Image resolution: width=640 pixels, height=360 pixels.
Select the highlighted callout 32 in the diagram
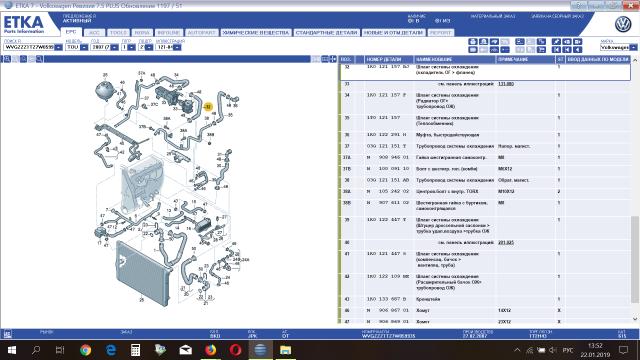(208, 107)
